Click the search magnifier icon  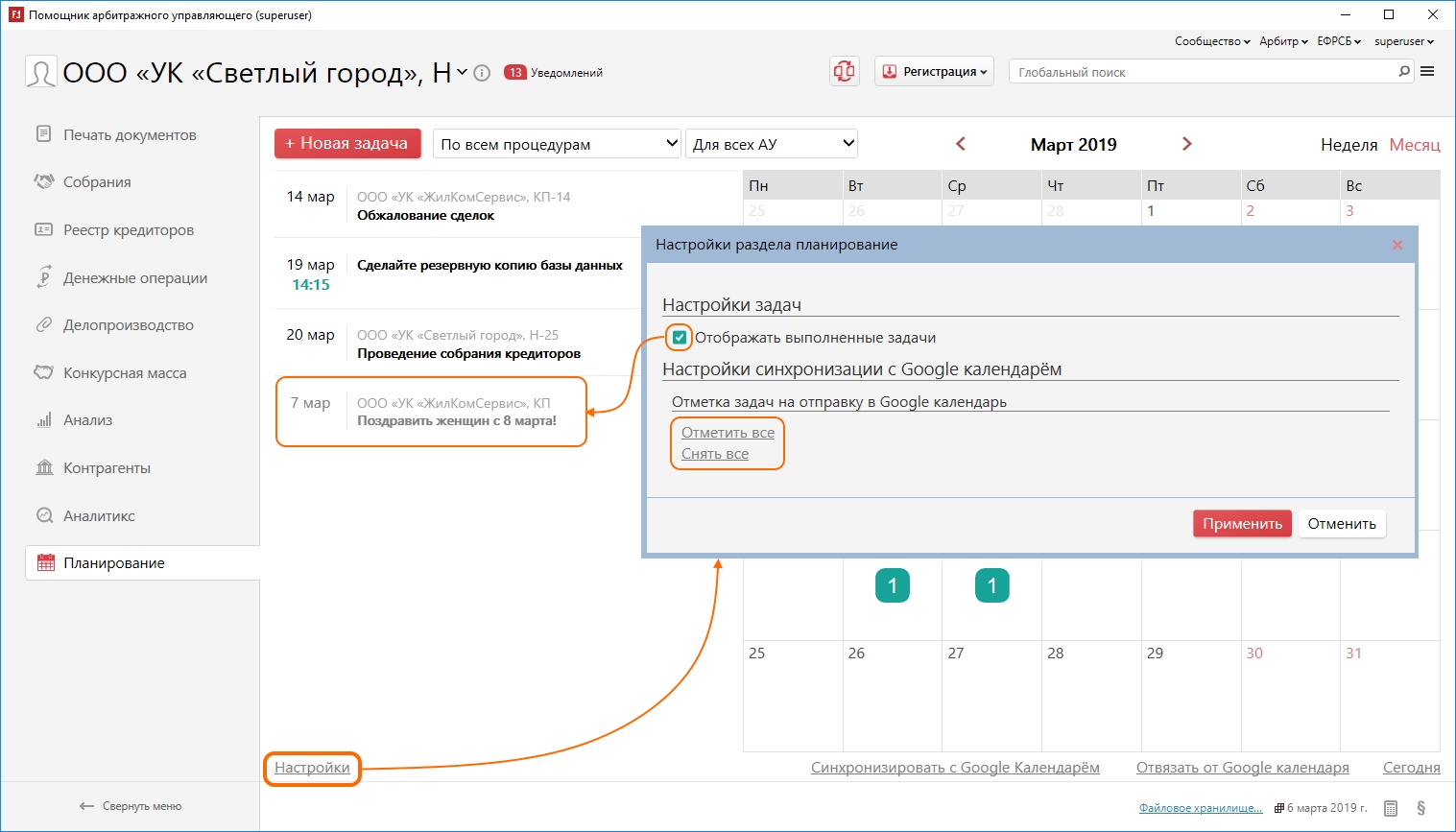pyautogui.click(x=1404, y=72)
